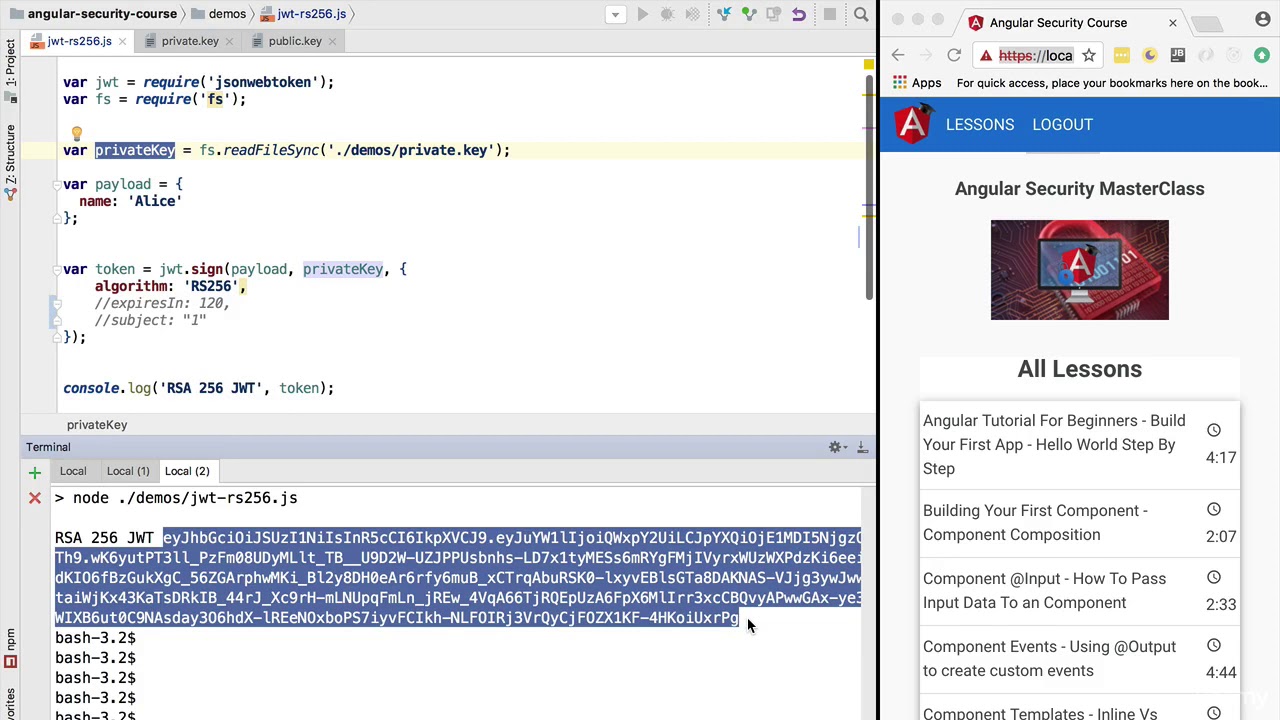The height and width of the screenshot is (720, 1280).
Task: Click the gray Stop square icon
Action: click(x=830, y=14)
